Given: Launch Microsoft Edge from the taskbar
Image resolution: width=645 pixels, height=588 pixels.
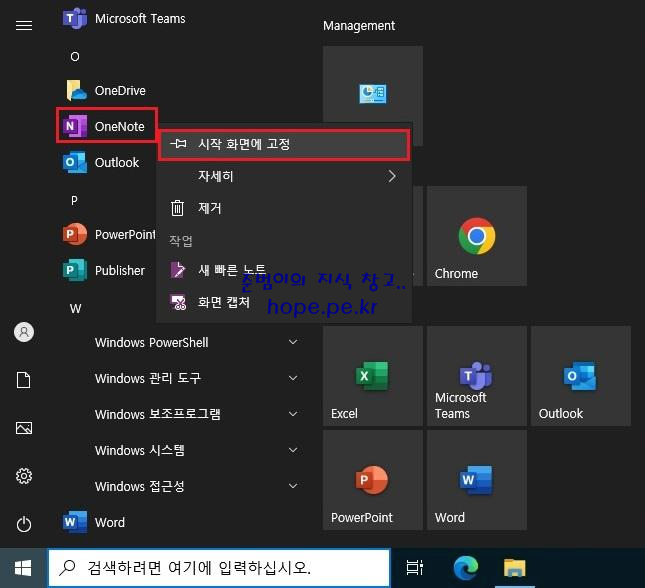Looking at the screenshot, I should (x=466, y=568).
